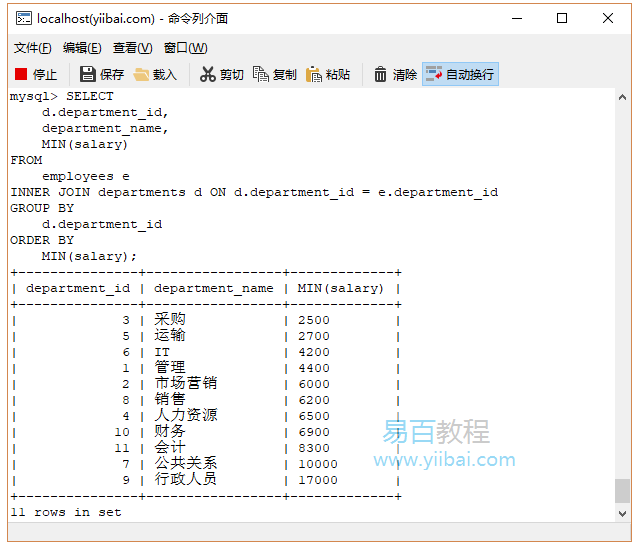Click the Paste (粘贴) clipboard icon
639x546 pixels.
(x=314, y=74)
